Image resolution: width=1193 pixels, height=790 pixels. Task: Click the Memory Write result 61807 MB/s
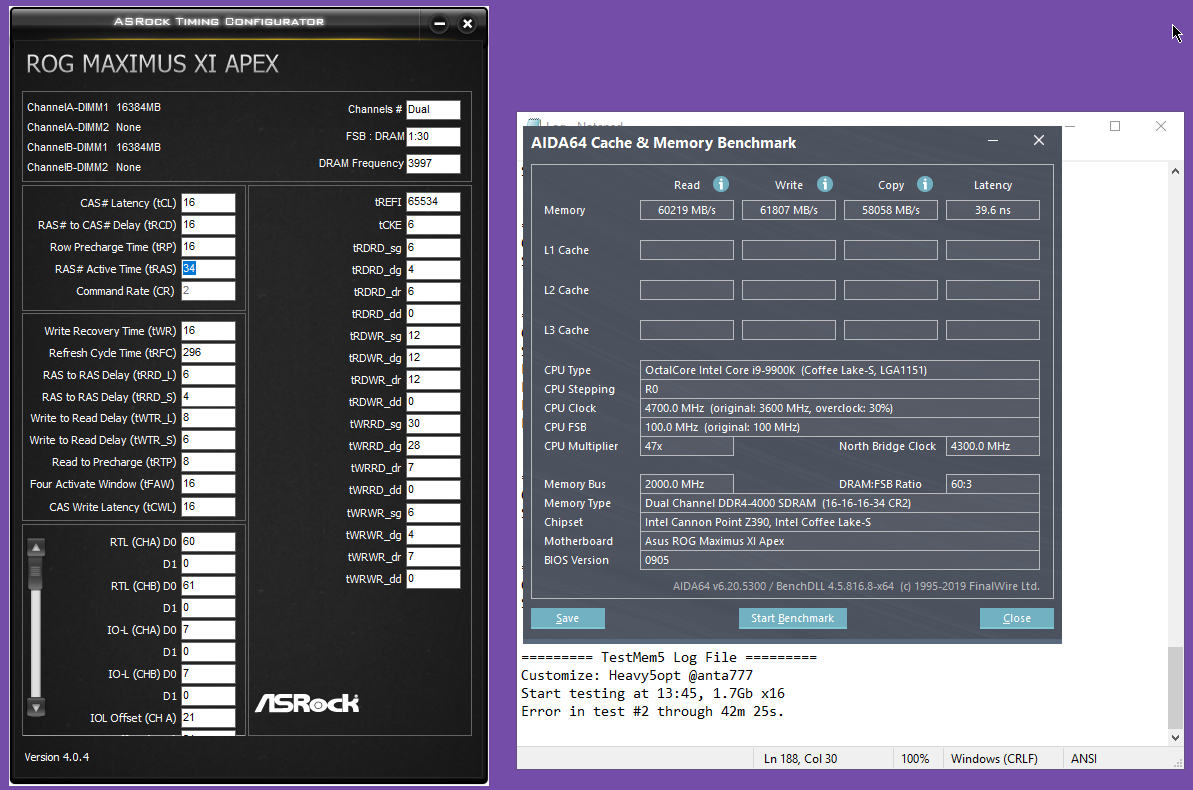789,210
